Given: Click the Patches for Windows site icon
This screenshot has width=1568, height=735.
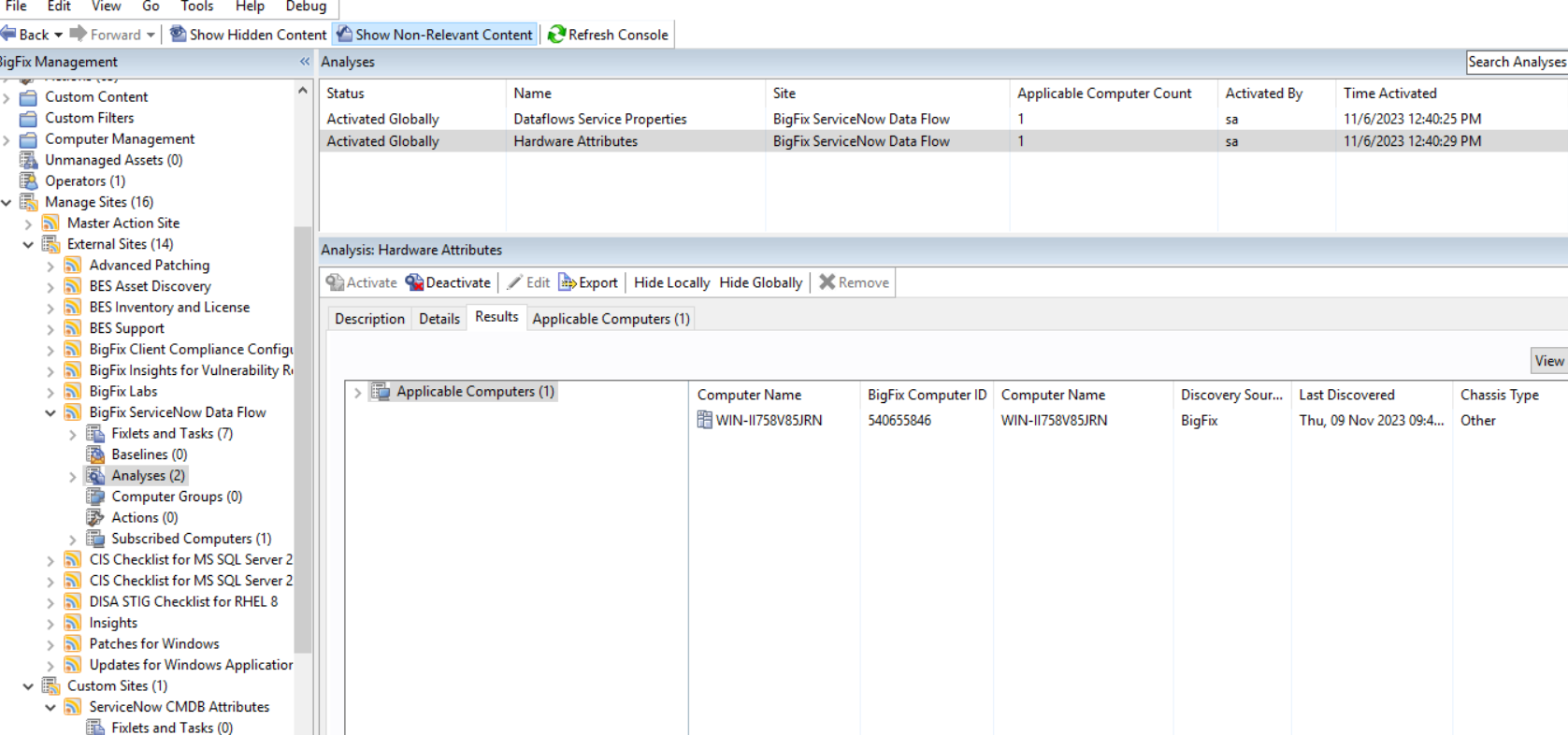Looking at the screenshot, I should pos(73,644).
